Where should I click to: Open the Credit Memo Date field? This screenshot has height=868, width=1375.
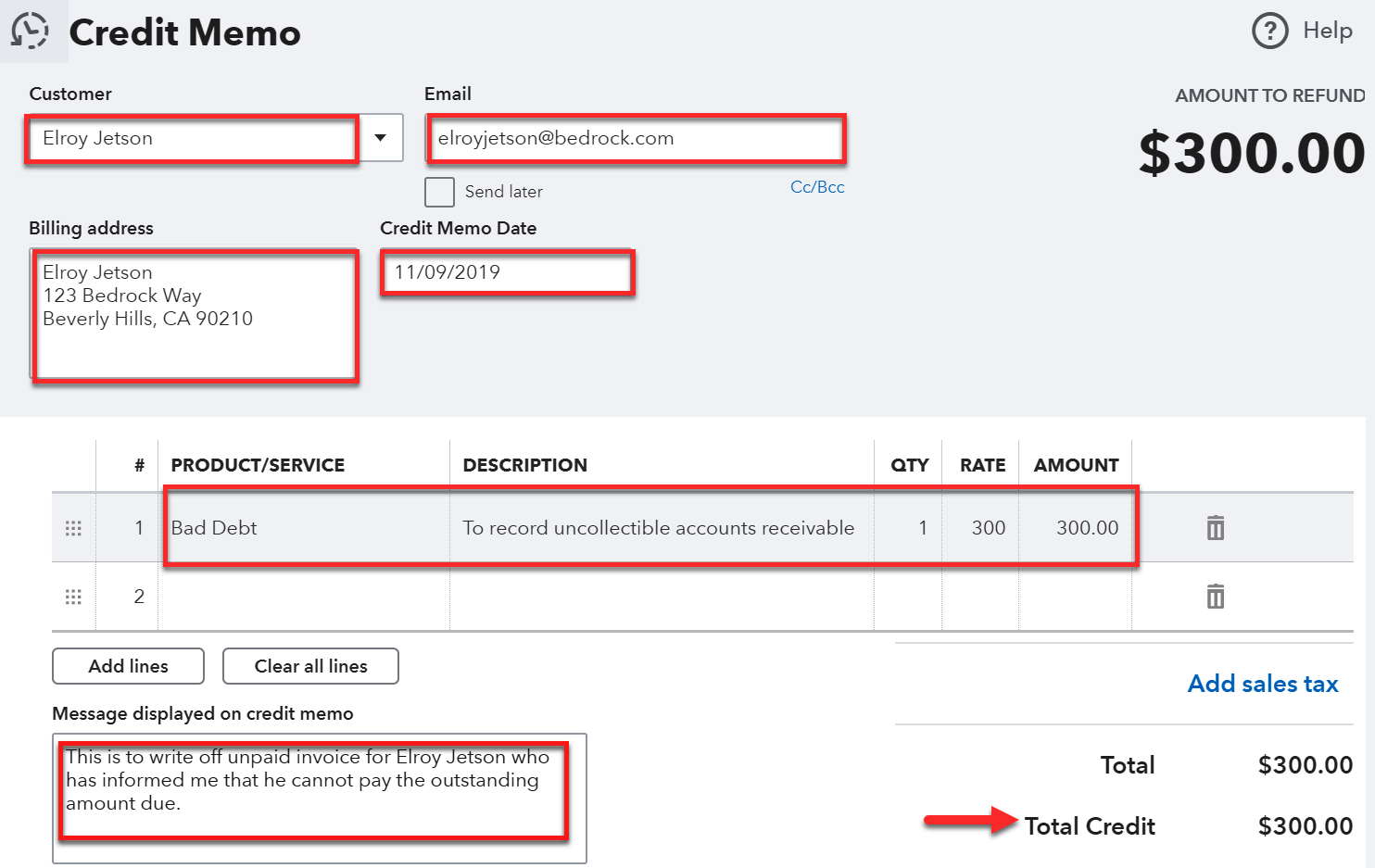click(507, 271)
